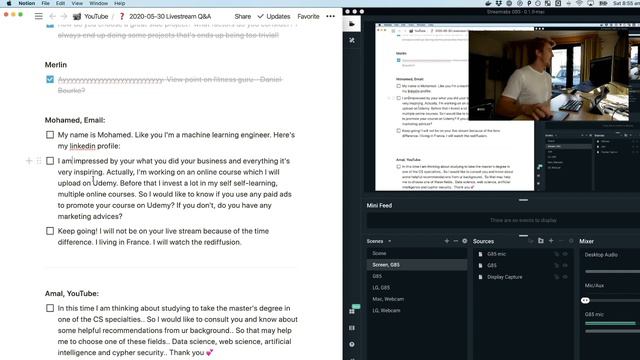
Task: Open the Streamlabs Themes wand icon
Action: click(352, 40)
